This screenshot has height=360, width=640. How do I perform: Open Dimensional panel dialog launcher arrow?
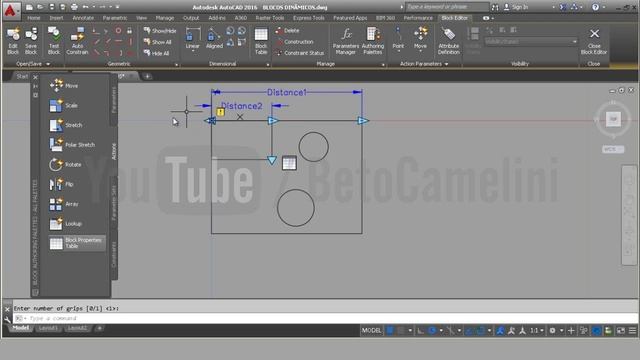click(x=268, y=64)
